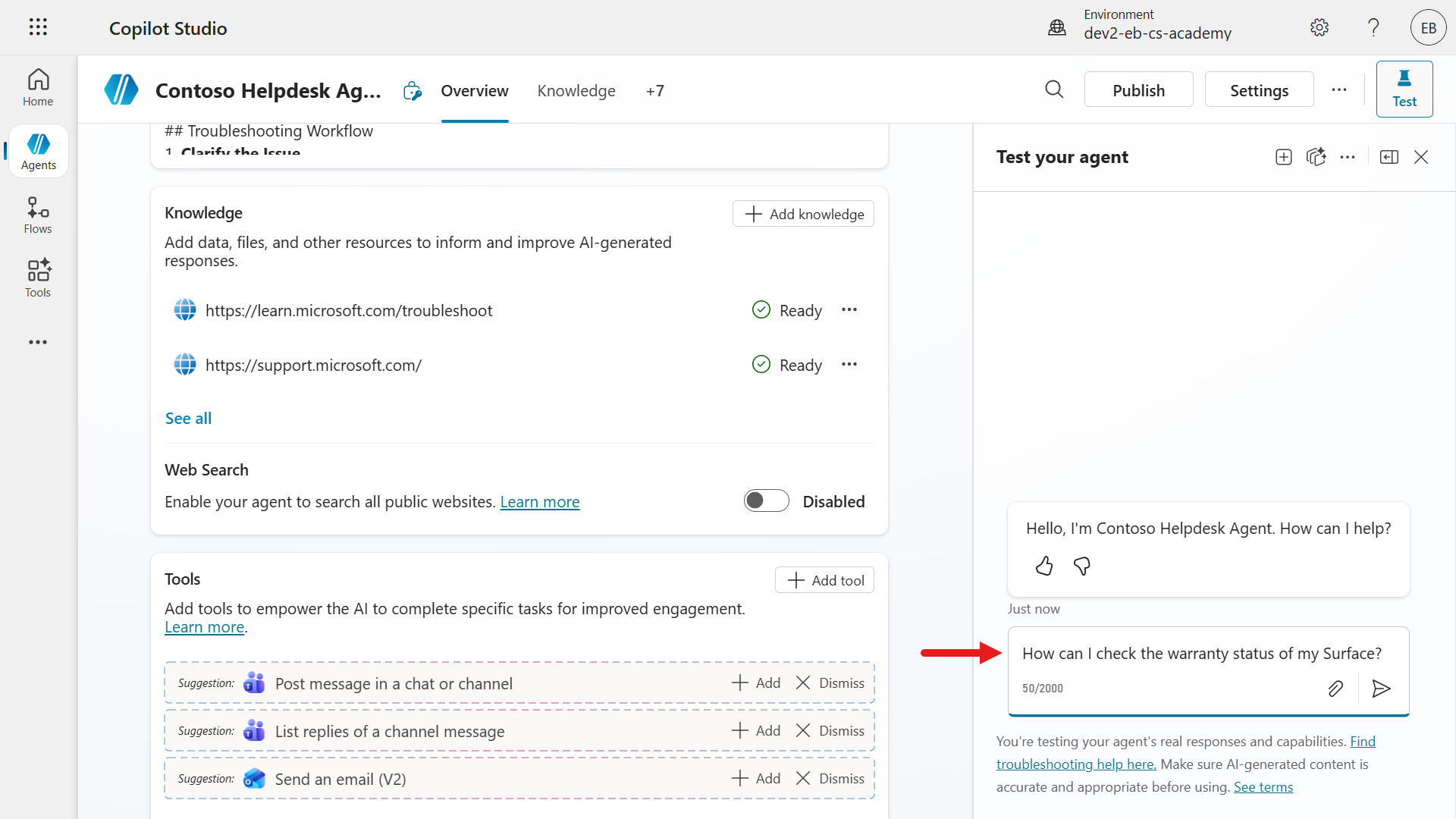The image size is (1456, 819).
Task: Click the thumbs up feedback icon
Action: 1044,566
